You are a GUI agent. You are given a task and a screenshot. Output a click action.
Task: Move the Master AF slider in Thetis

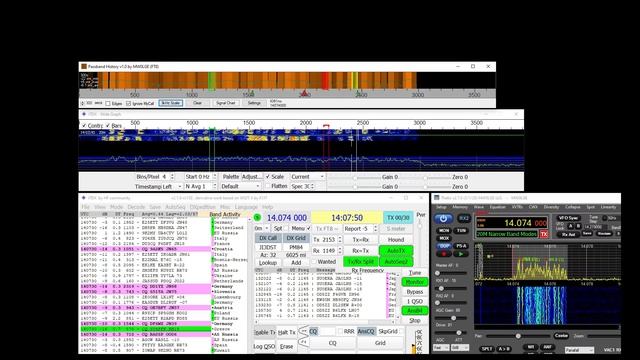[438, 273]
